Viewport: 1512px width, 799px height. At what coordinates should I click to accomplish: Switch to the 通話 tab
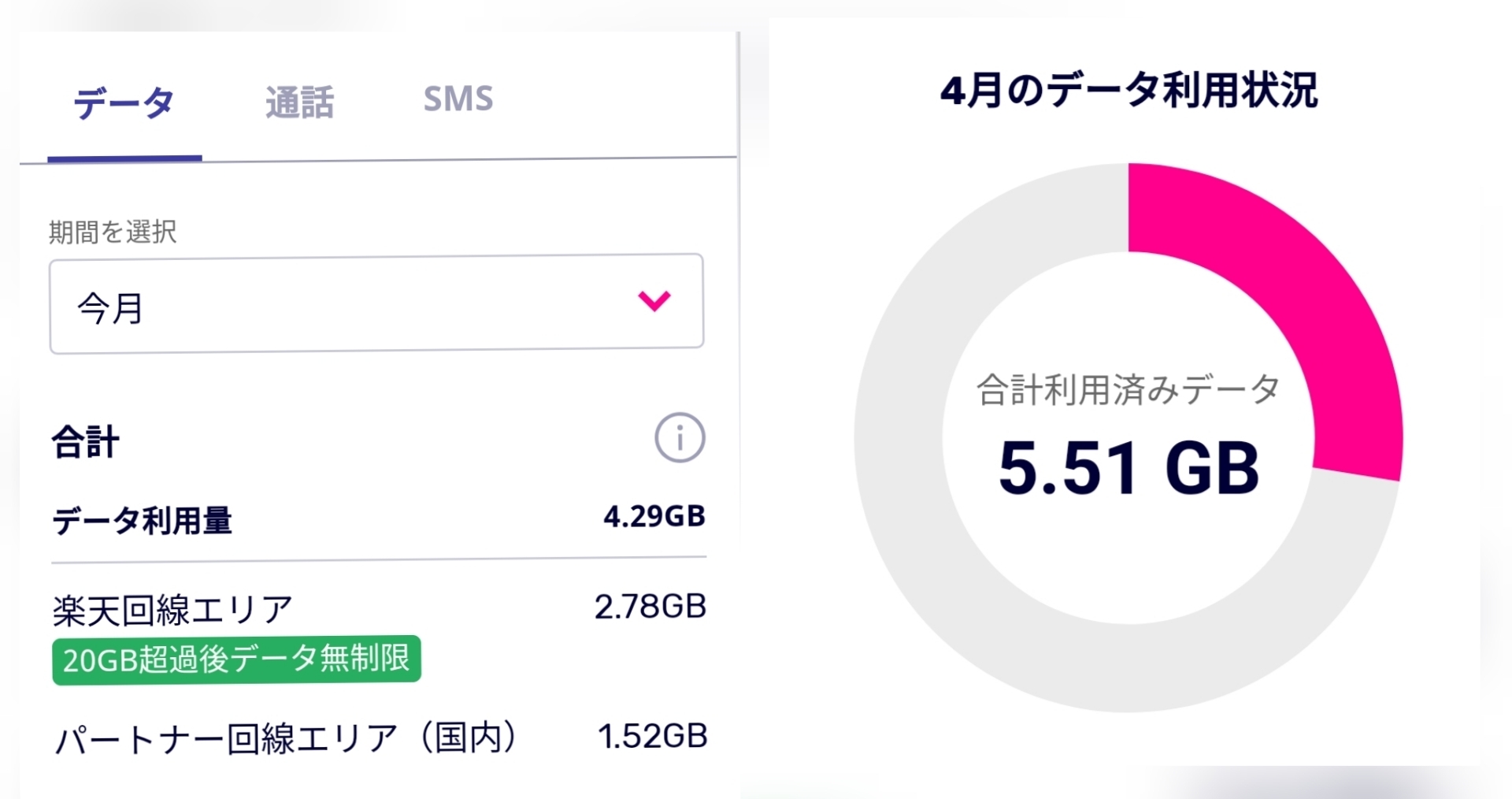coord(299,102)
